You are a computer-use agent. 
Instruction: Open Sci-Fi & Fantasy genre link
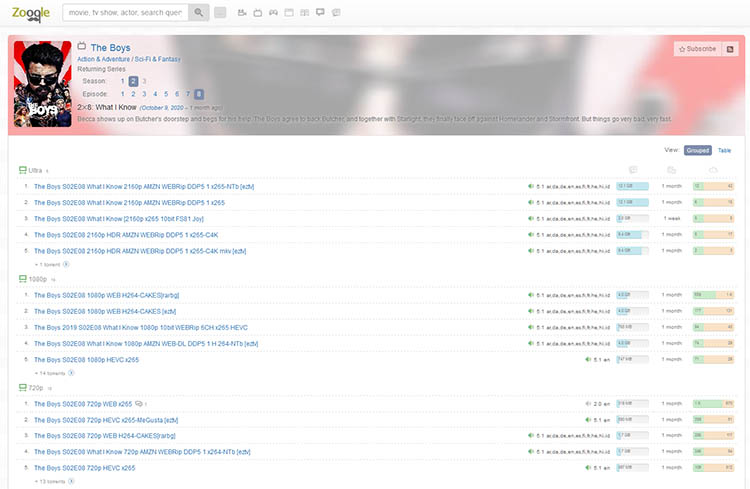(x=158, y=59)
